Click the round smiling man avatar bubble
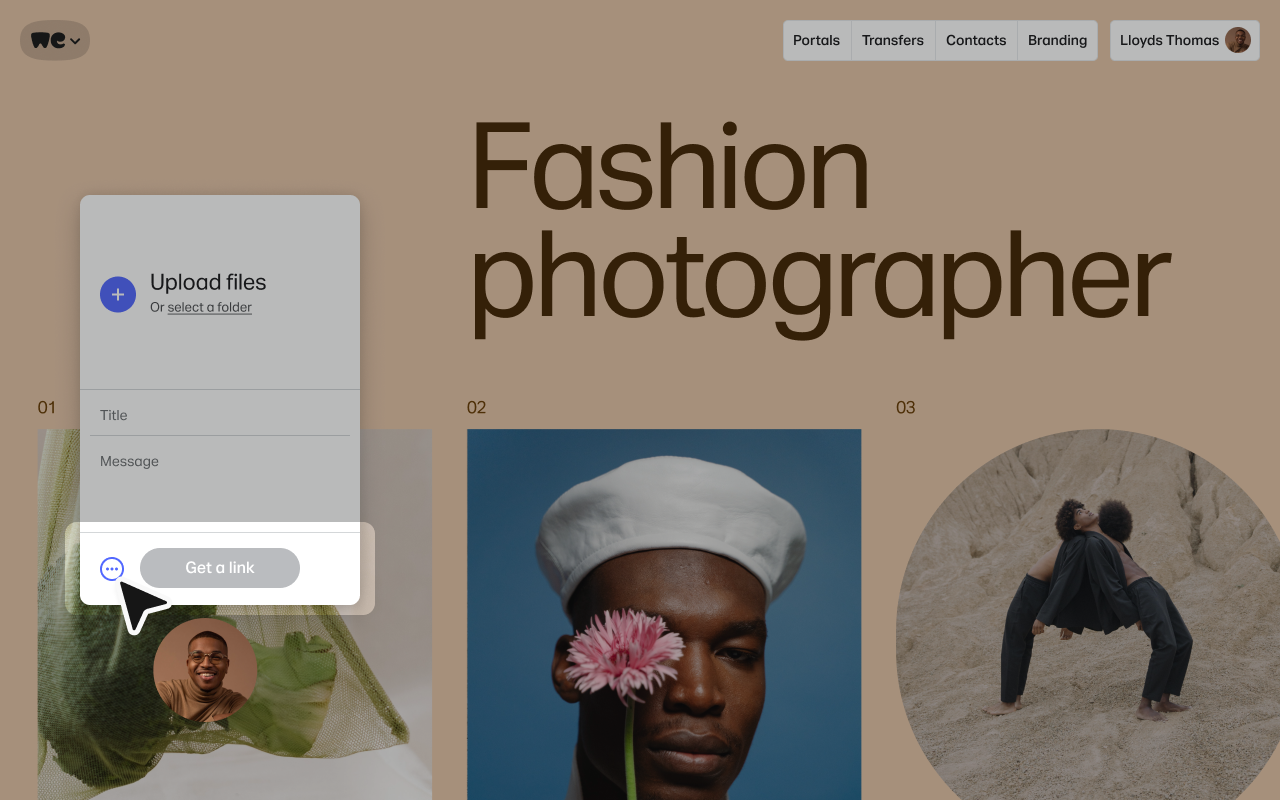 tap(205, 669)
